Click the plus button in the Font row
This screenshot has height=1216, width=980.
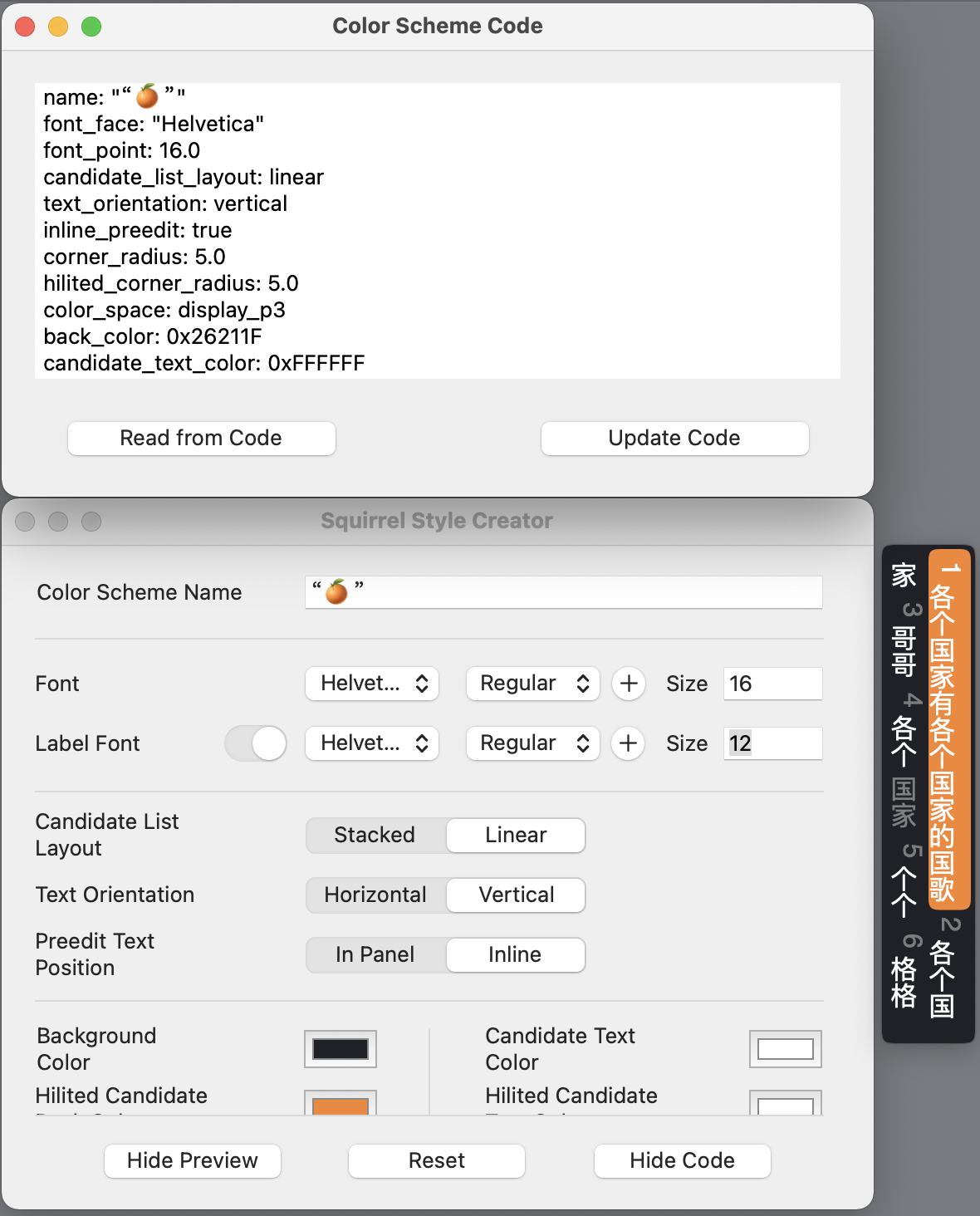coord(629,684)
